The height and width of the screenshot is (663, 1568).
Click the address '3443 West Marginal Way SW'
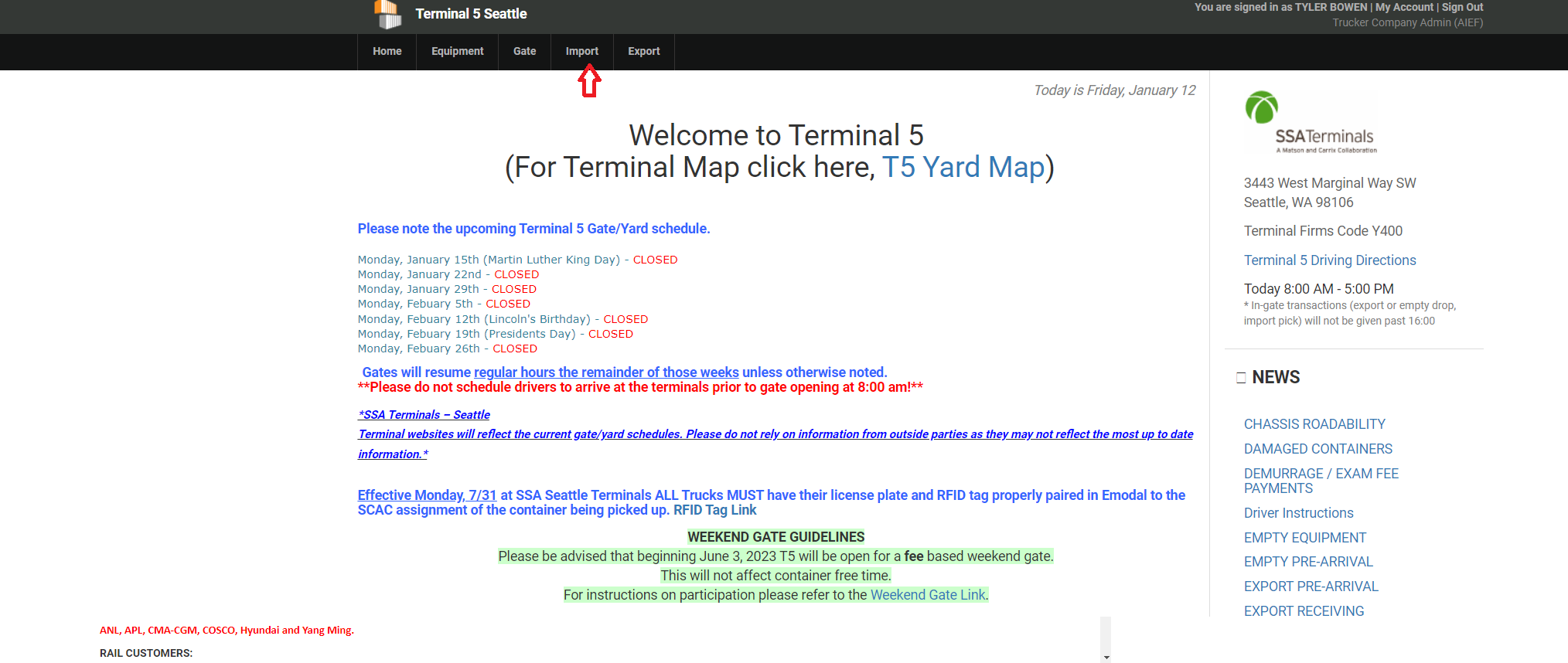click(1330, 183)
